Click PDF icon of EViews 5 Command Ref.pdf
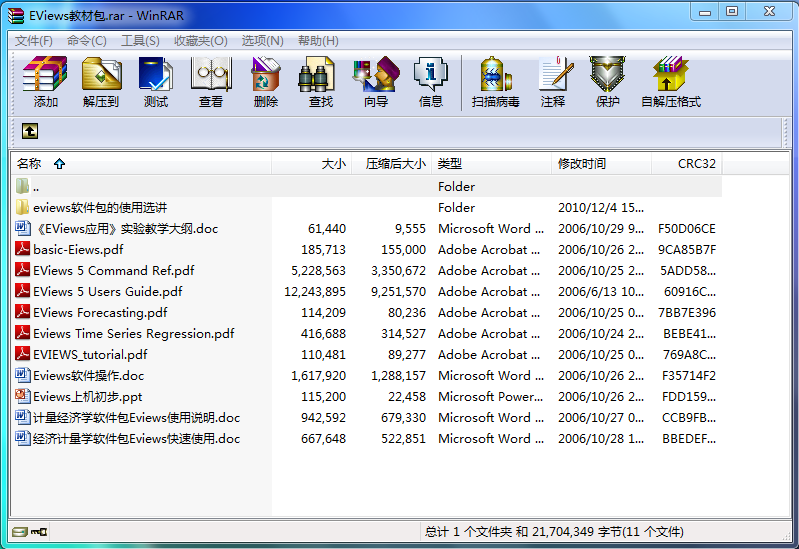799x549 pixels. 22,270
